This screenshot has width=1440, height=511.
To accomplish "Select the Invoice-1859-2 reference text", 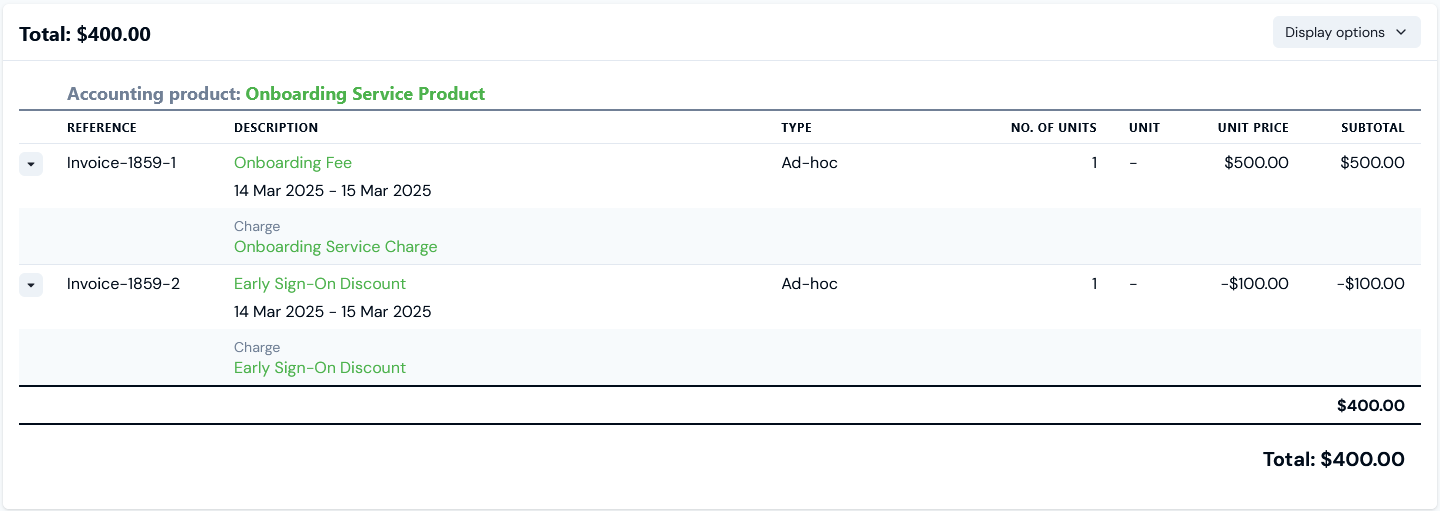I will pyautogui.click(x=123, y=284).
